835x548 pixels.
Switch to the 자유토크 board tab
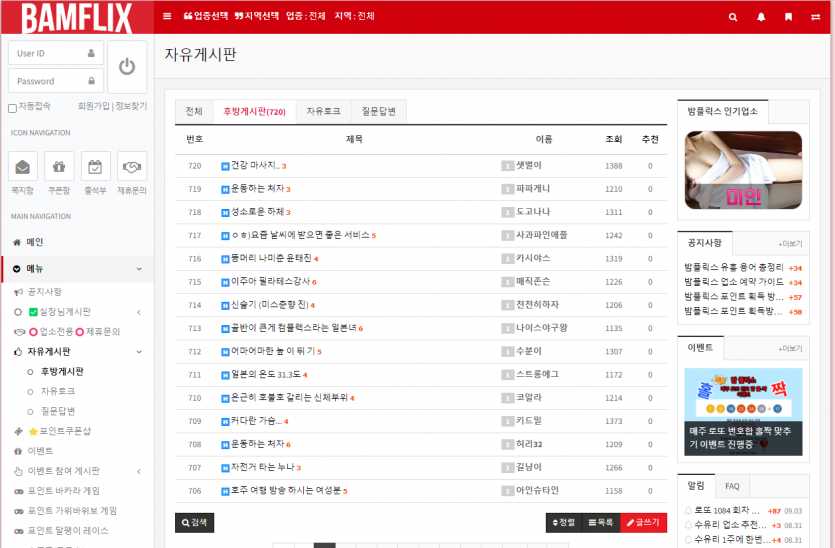point(323,111)
